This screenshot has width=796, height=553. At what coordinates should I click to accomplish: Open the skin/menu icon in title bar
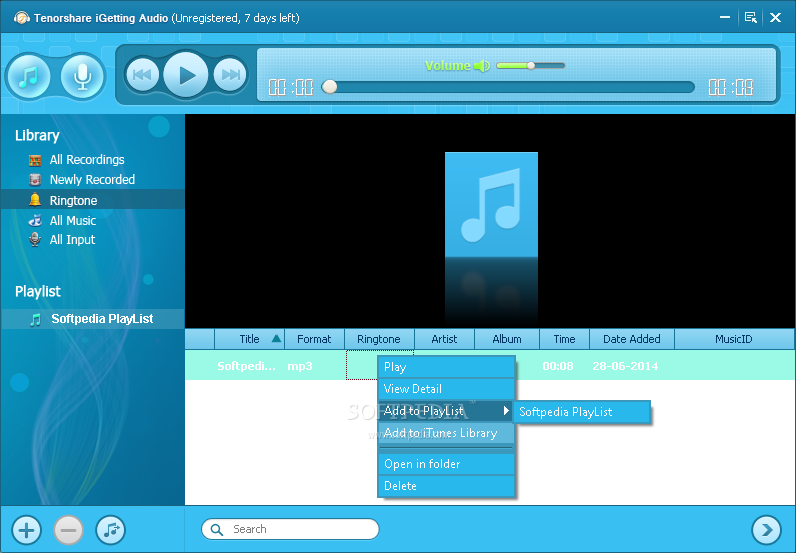(x=751, y=18)
